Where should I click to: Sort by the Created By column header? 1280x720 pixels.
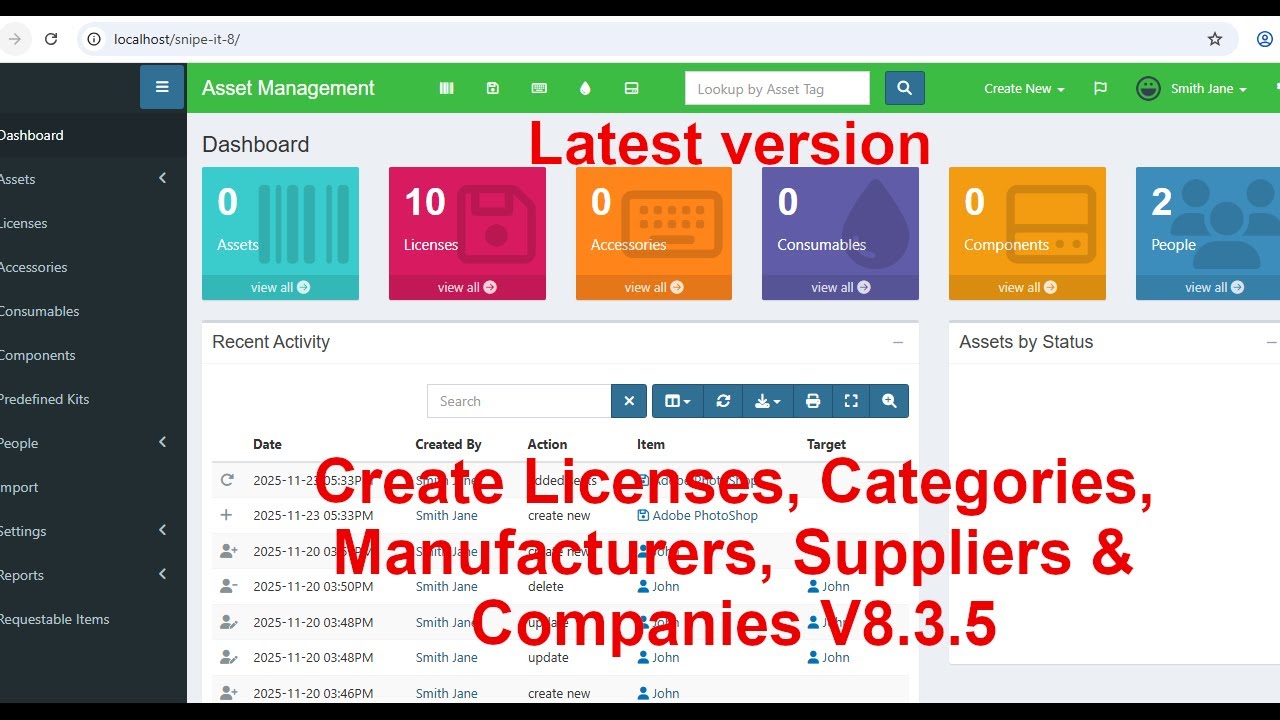448,444
